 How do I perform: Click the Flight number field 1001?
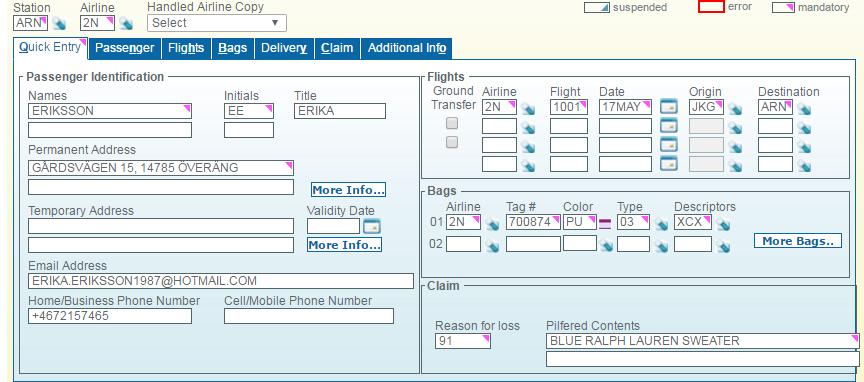[569, 107]
